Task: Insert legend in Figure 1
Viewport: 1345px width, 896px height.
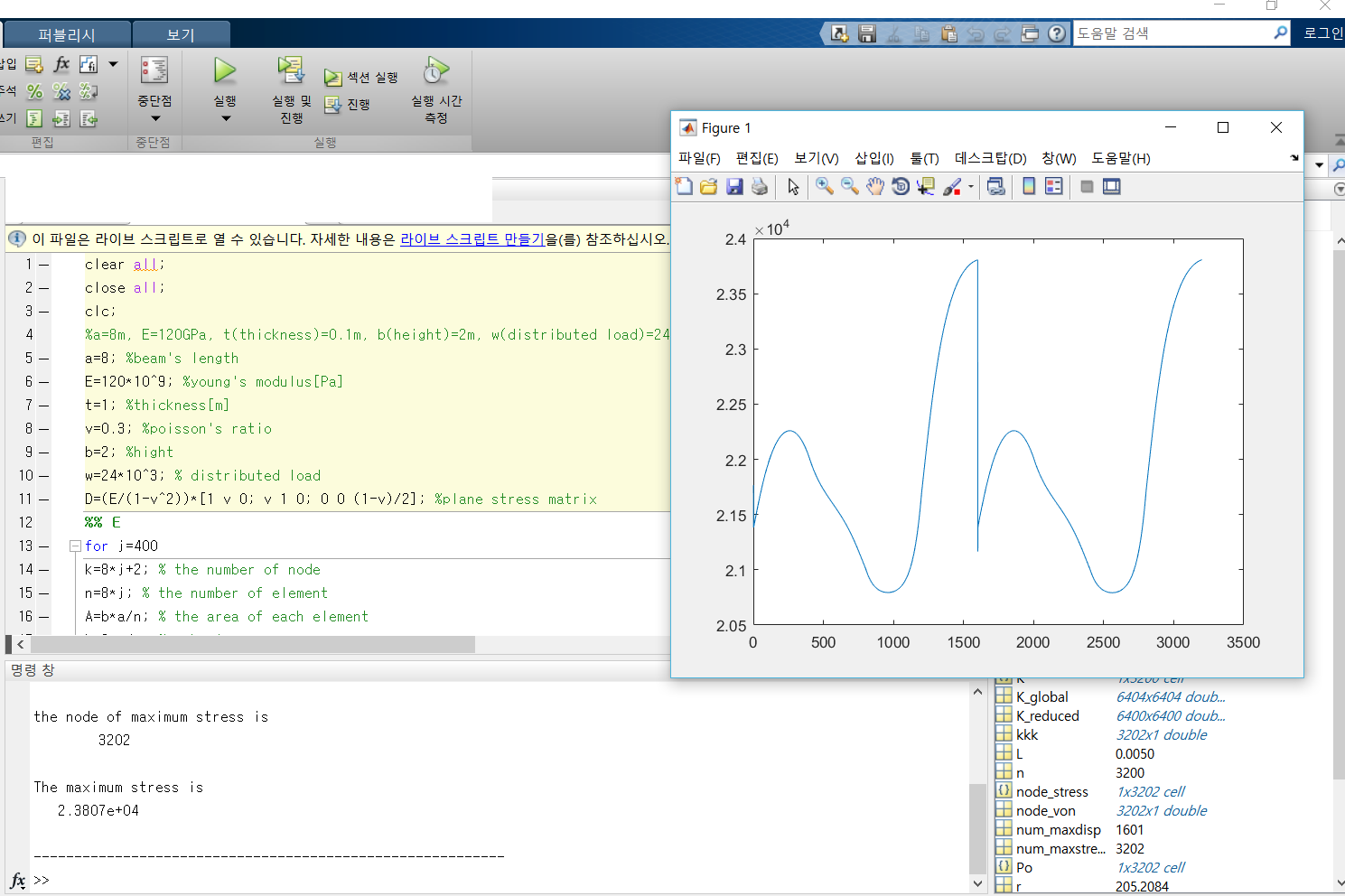Action: [1053, 186]
